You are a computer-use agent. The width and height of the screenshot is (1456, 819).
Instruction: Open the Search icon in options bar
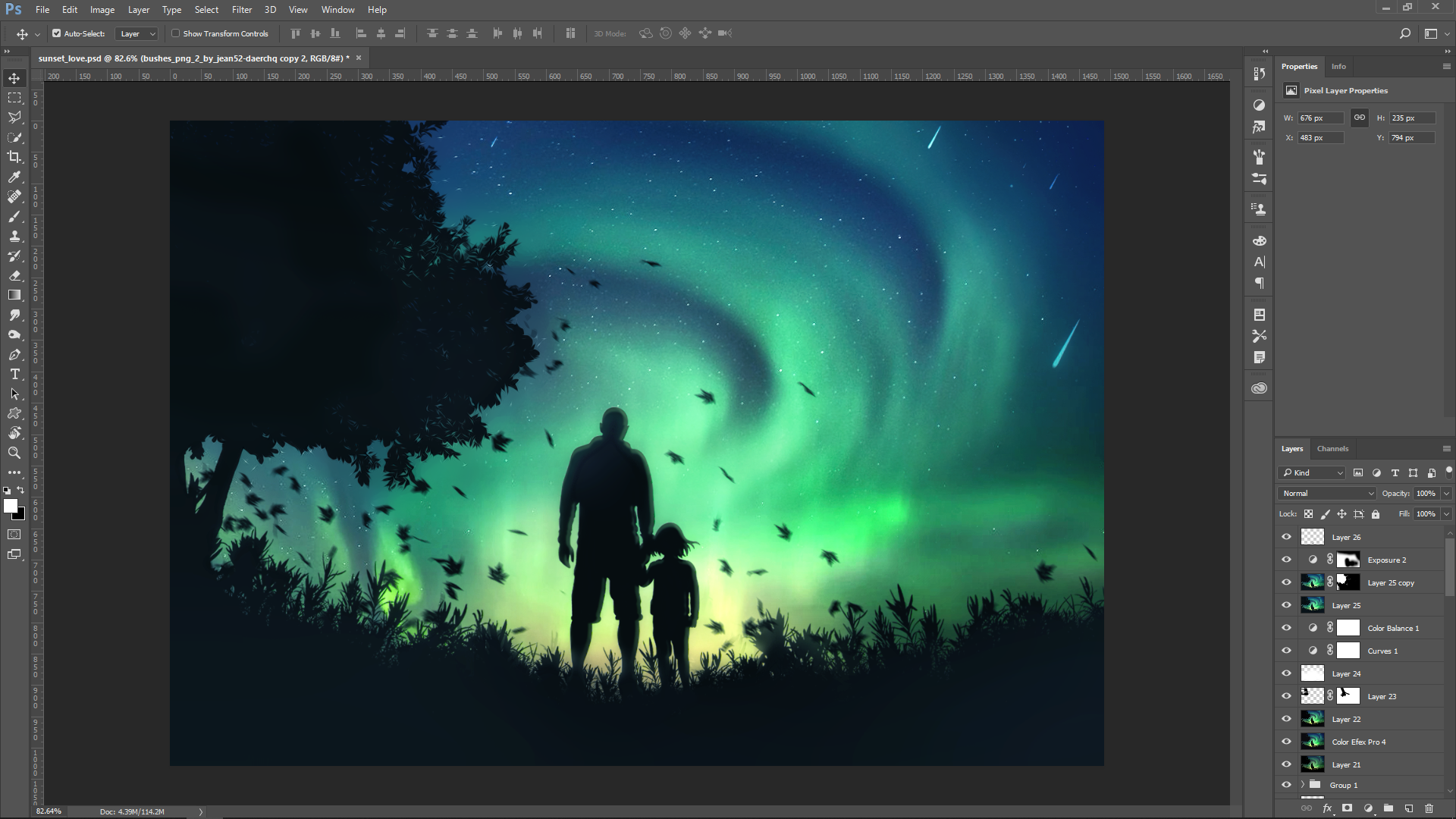point(1404,33)
